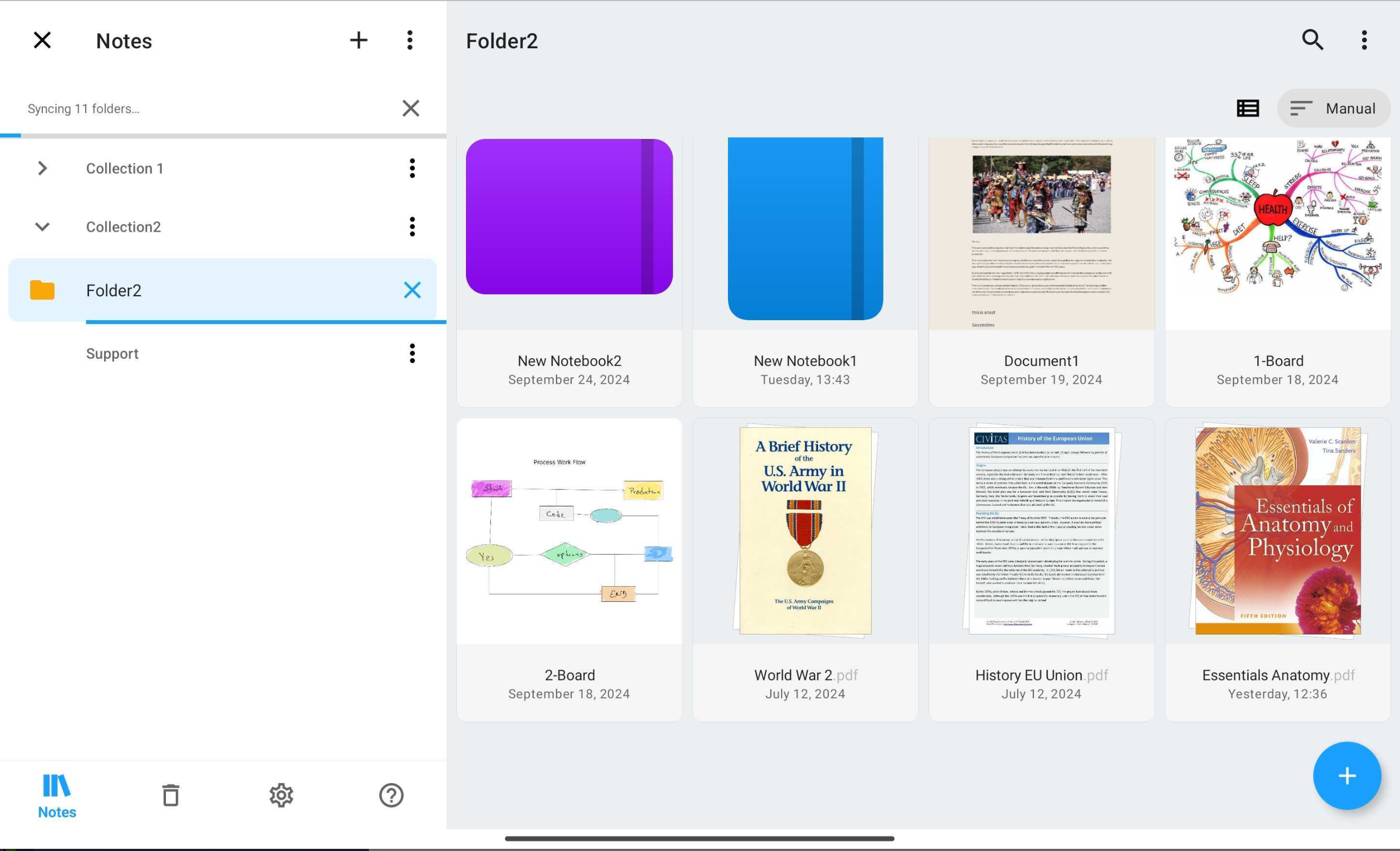Open the purple New Notebook2
The width and height of the screenshot is (1400, 851).
(569, 216)
